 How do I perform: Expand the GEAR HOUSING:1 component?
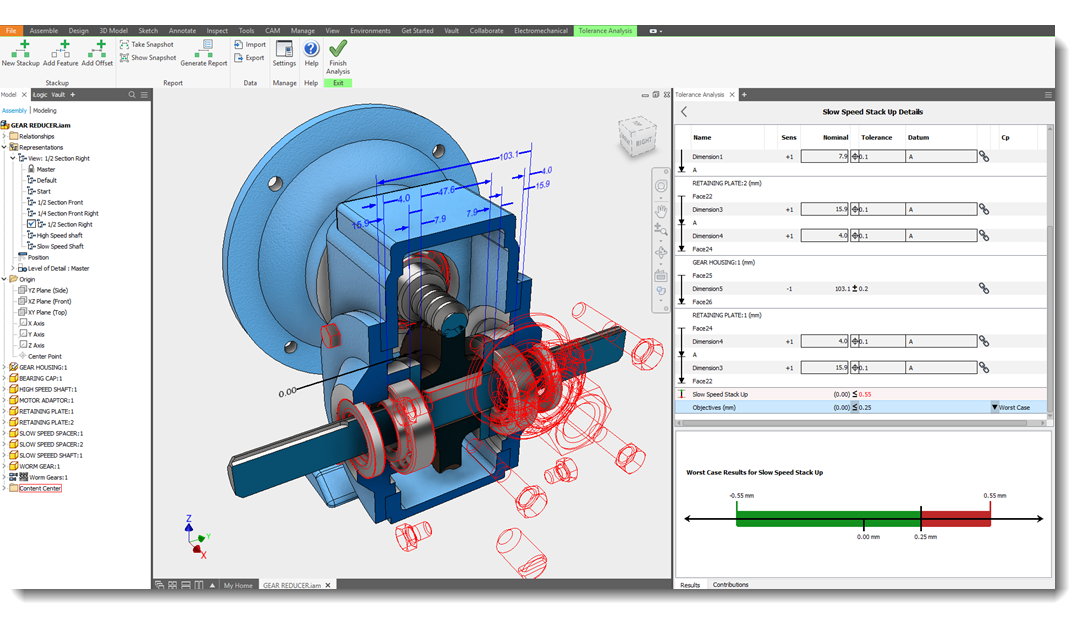point(5,367)
